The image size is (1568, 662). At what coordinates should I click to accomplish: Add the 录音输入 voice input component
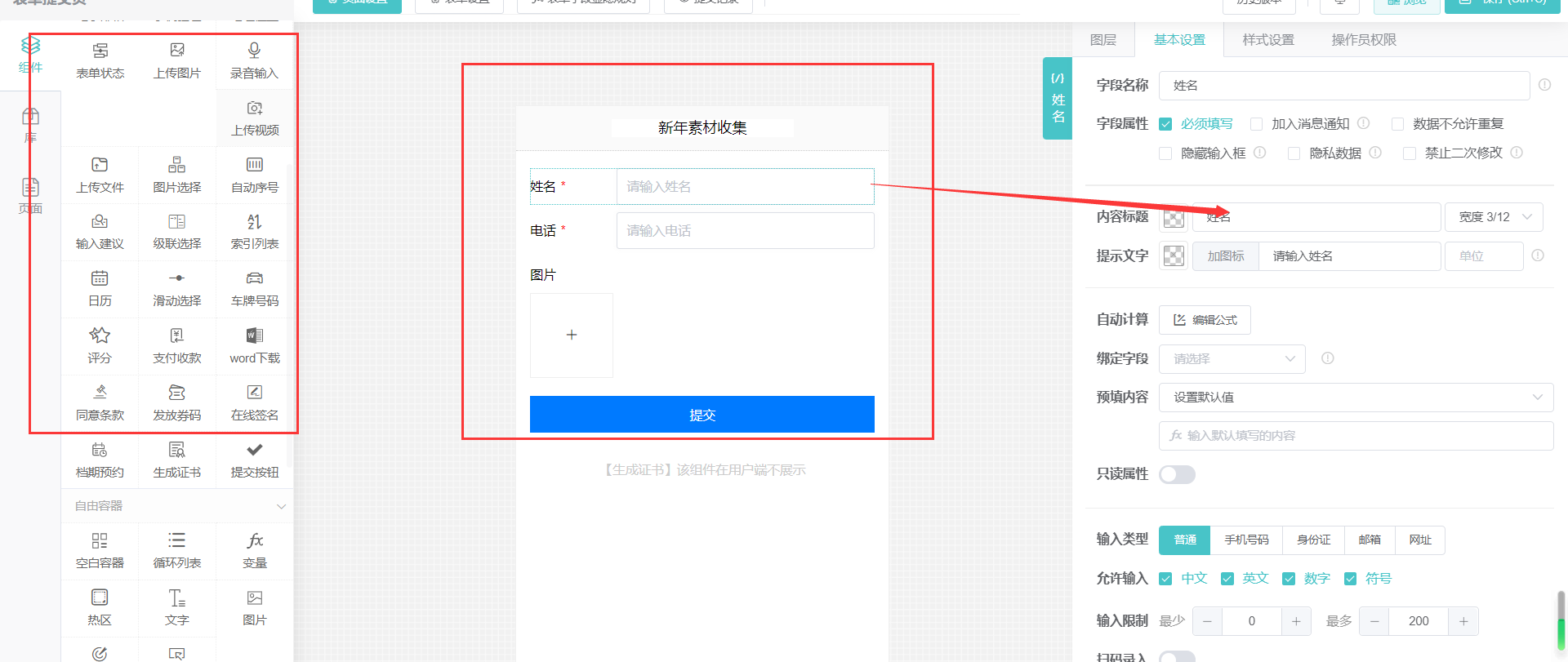click(254, 60)
